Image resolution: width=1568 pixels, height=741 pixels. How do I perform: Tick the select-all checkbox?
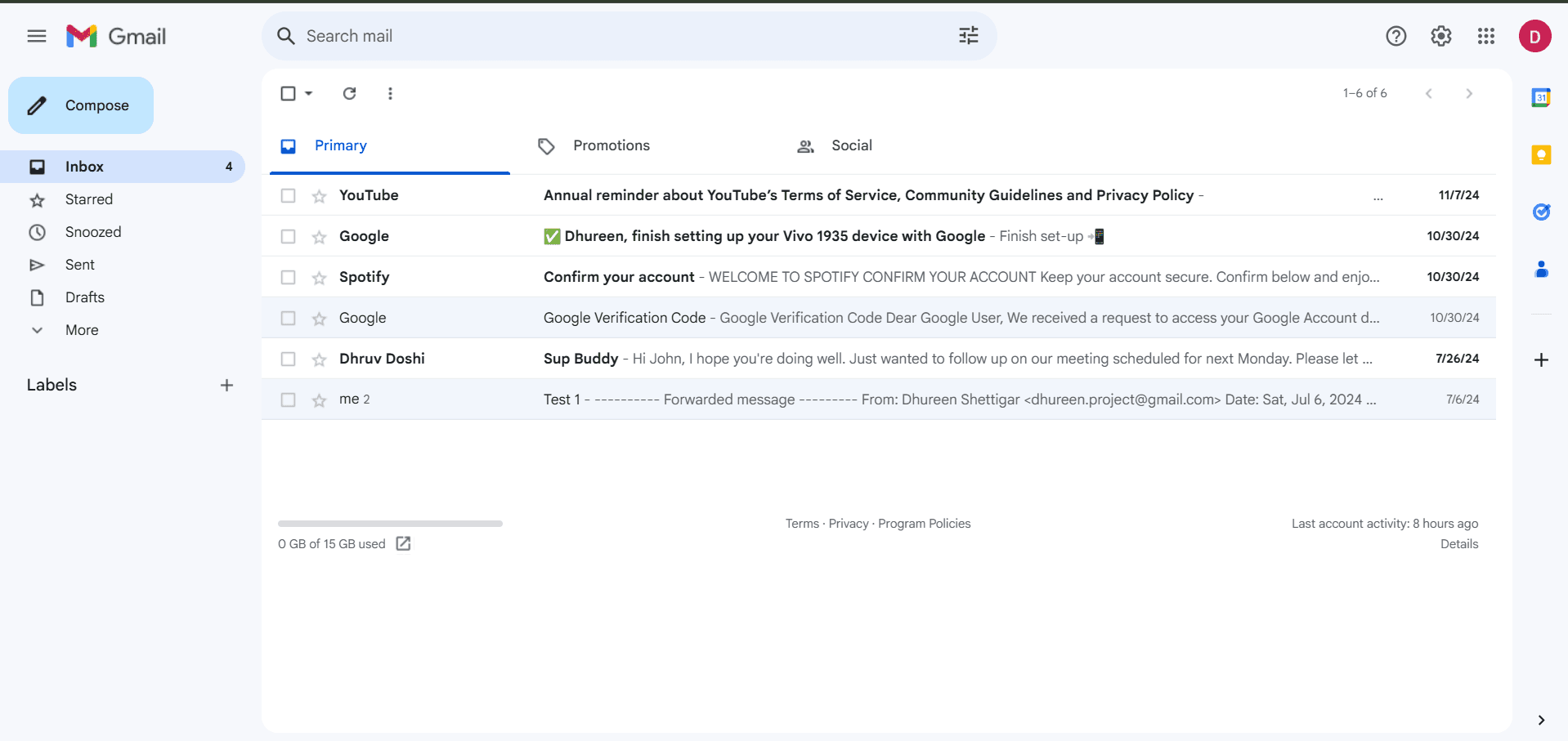pos(288,93)
